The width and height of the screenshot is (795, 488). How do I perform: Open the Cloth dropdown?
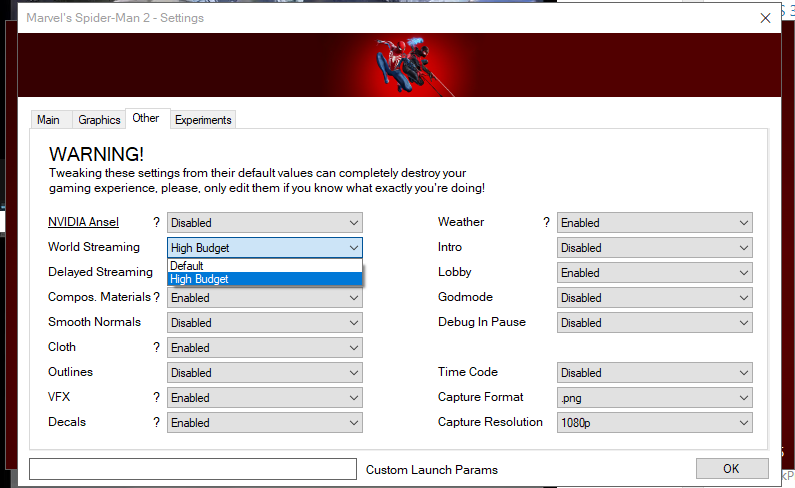point(265,347)
